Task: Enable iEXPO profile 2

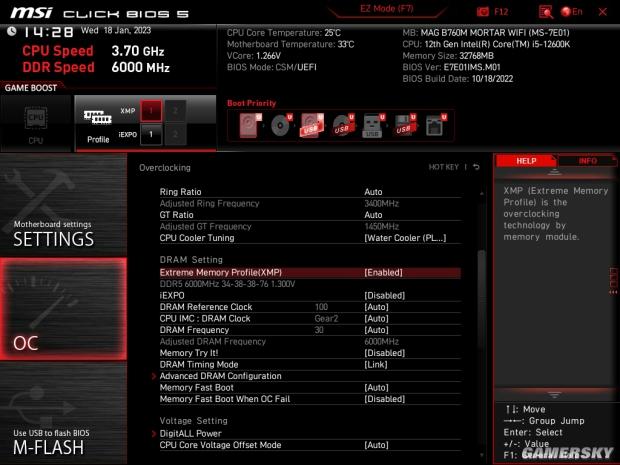Action: (175, 134)
